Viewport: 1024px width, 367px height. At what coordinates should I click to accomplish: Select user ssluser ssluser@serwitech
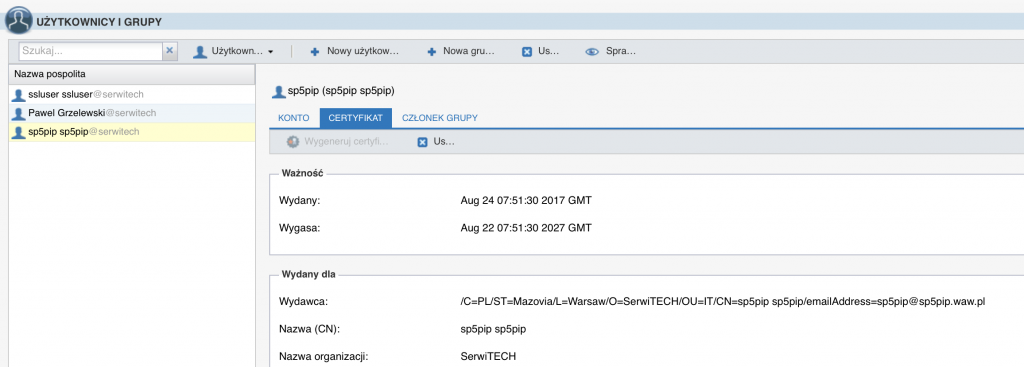[x=132, y=94]
